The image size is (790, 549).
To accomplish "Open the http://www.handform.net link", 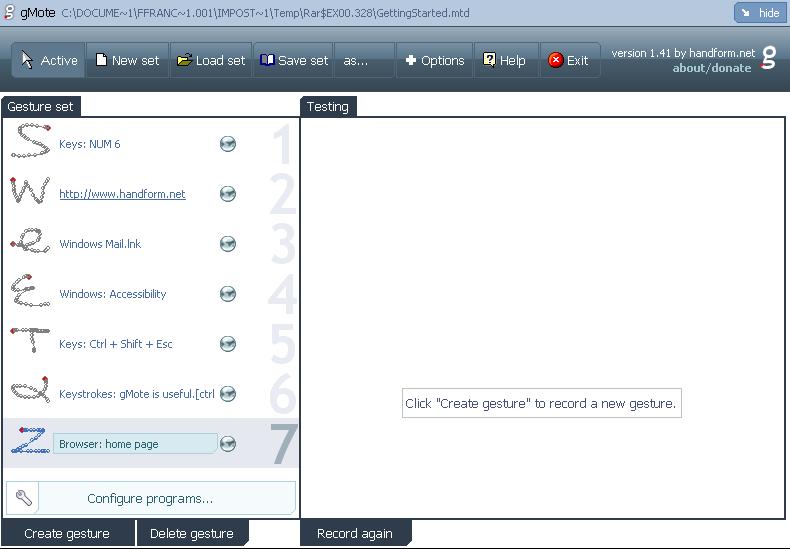I will click(122, 194).
